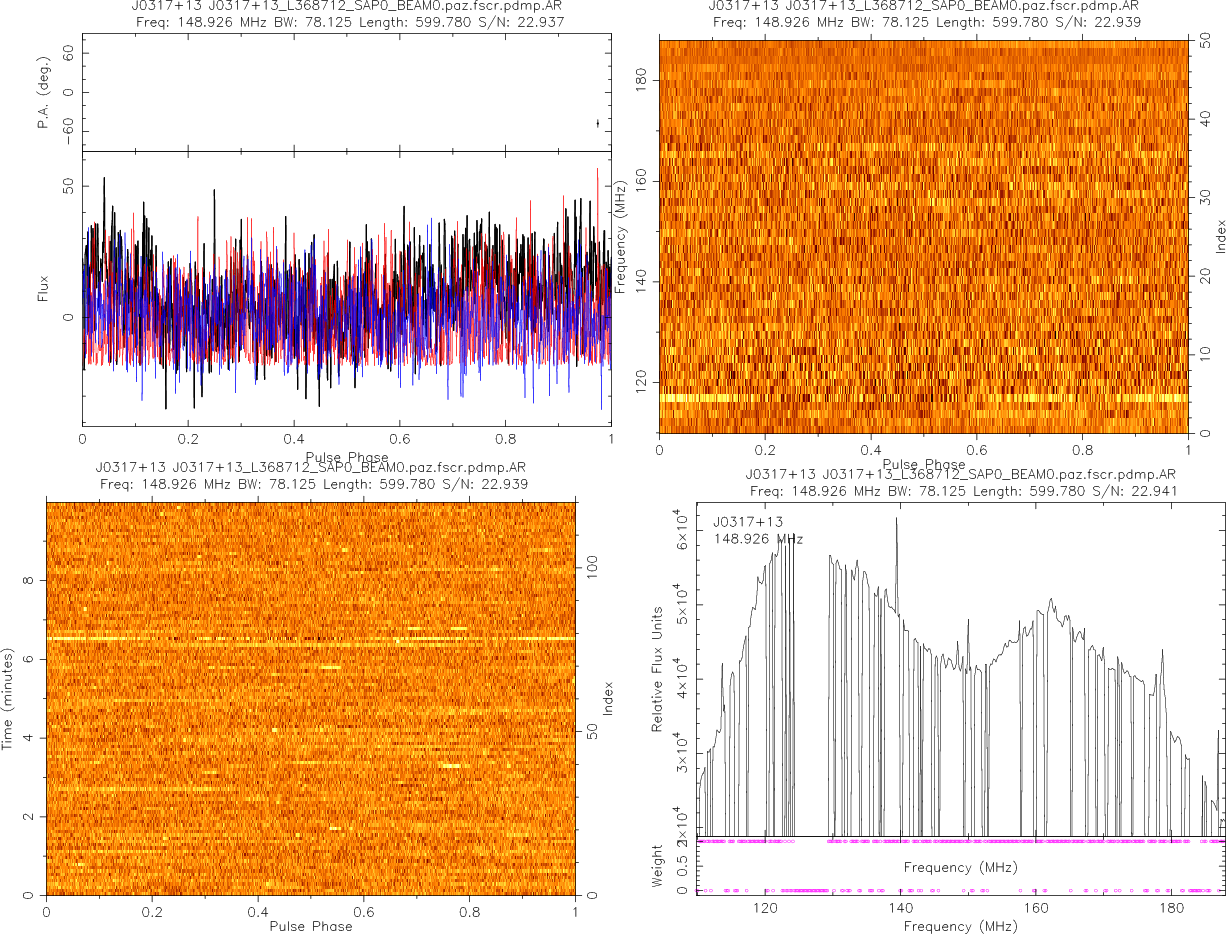Click the "Relative Flux Units" axis label
1226x935 pixels.
tap(657, 668)
